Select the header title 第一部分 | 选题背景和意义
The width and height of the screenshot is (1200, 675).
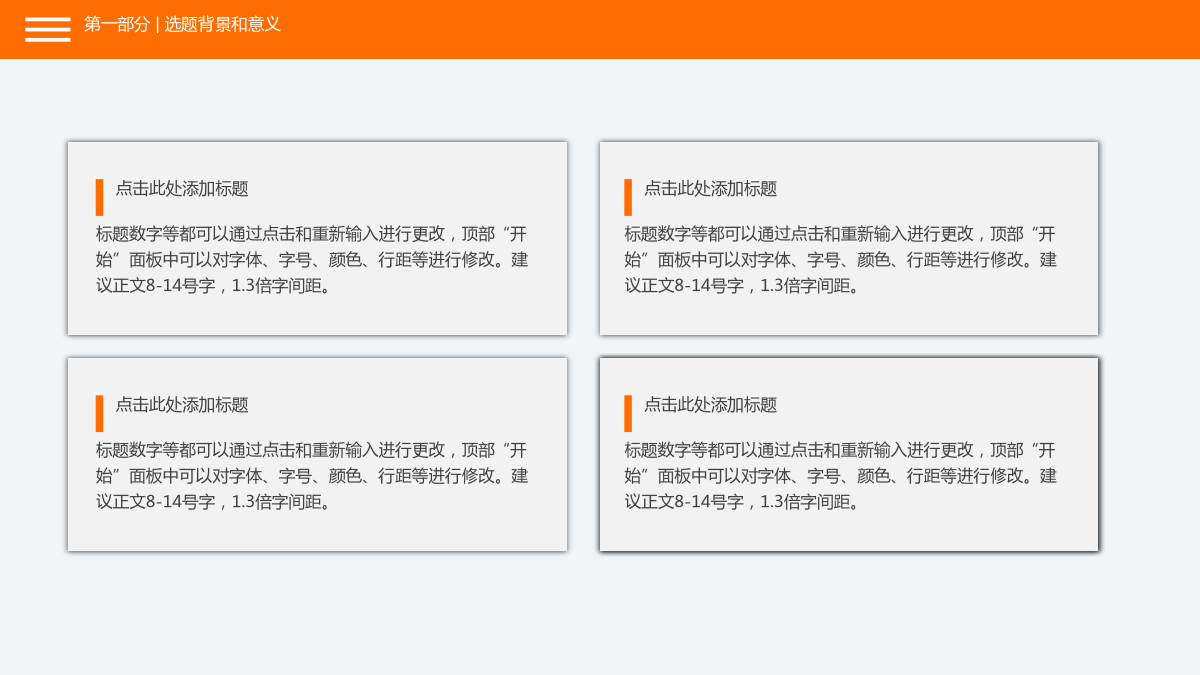[182, 25]
